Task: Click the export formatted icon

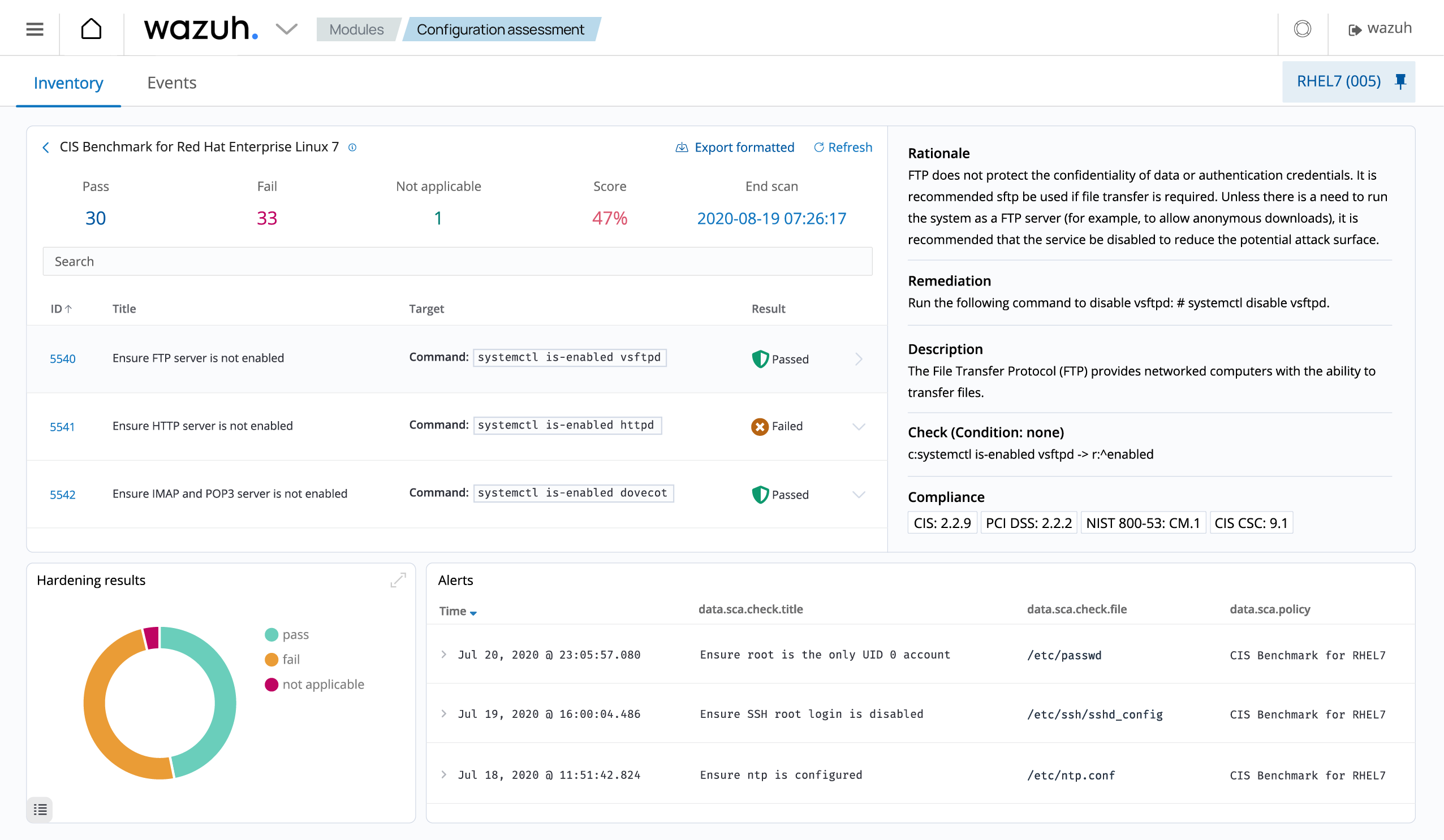Action: coord(682,147)
